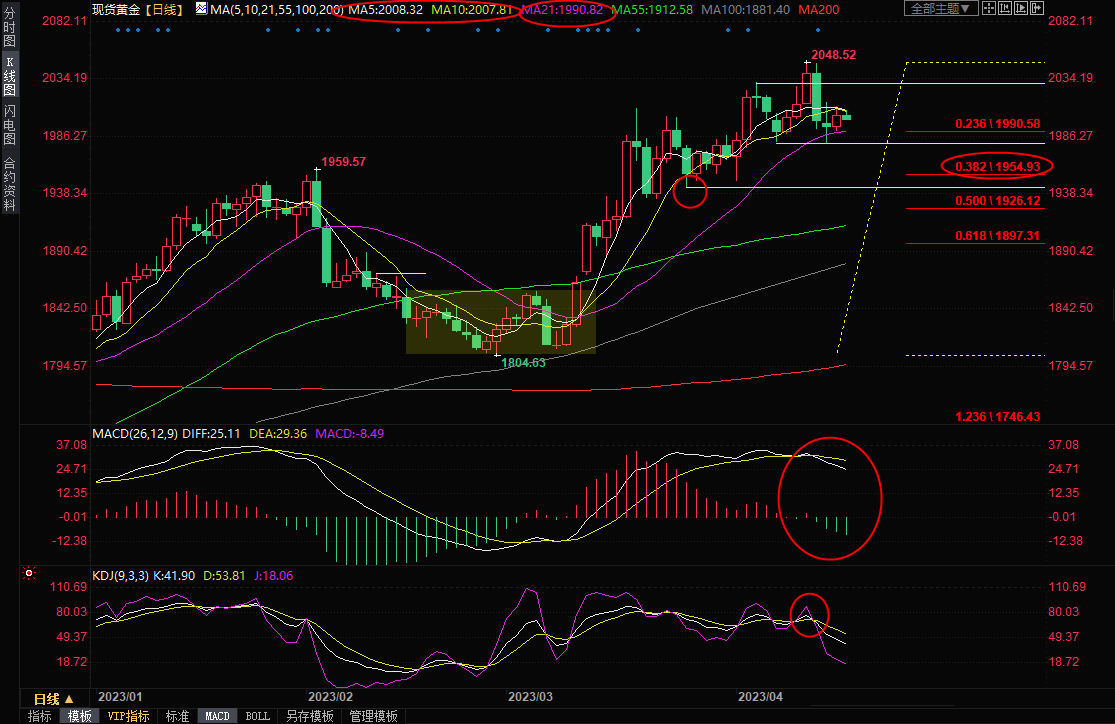Click the 1959.57 peak price label
This screenshot has height=724, width=1115.
(343, 161)
